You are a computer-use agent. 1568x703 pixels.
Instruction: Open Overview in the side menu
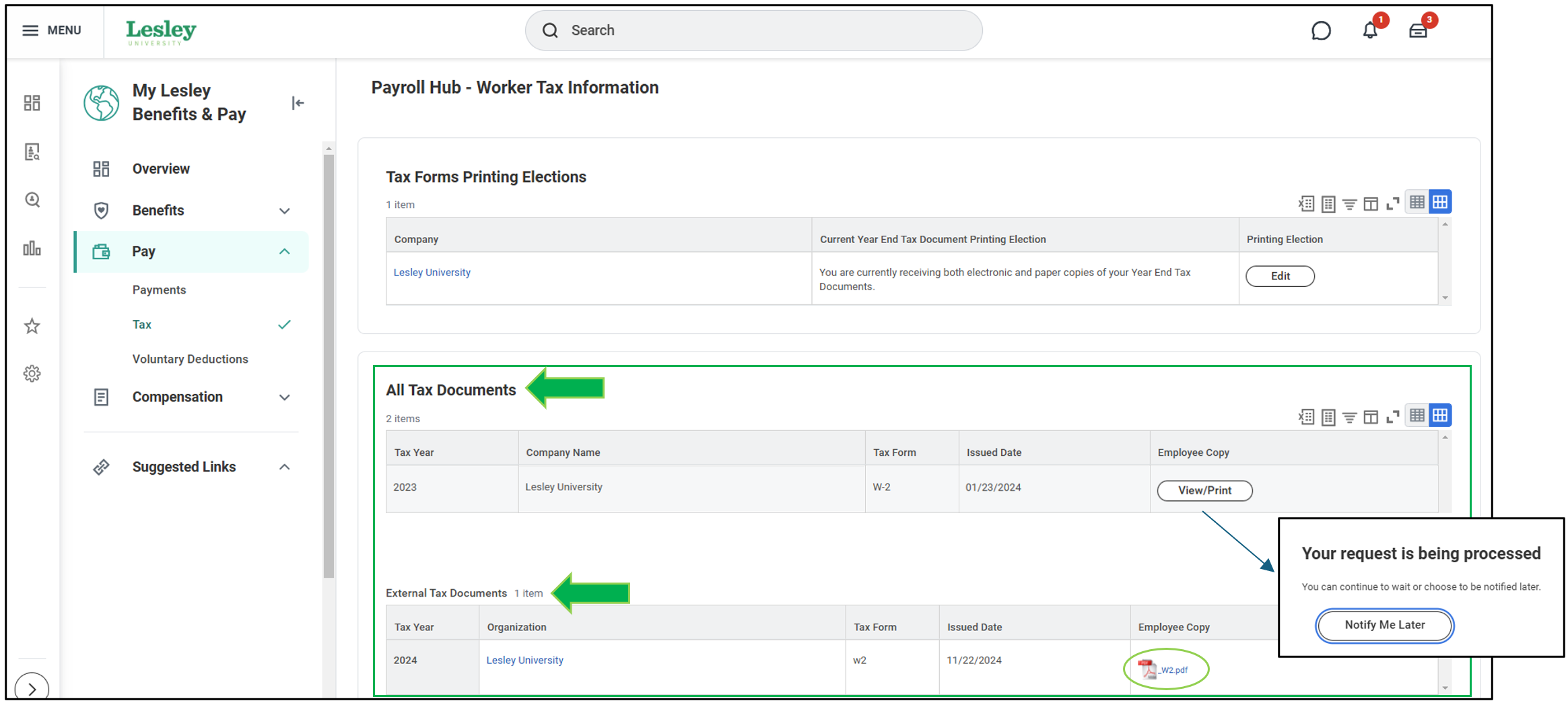click(161, 169)
